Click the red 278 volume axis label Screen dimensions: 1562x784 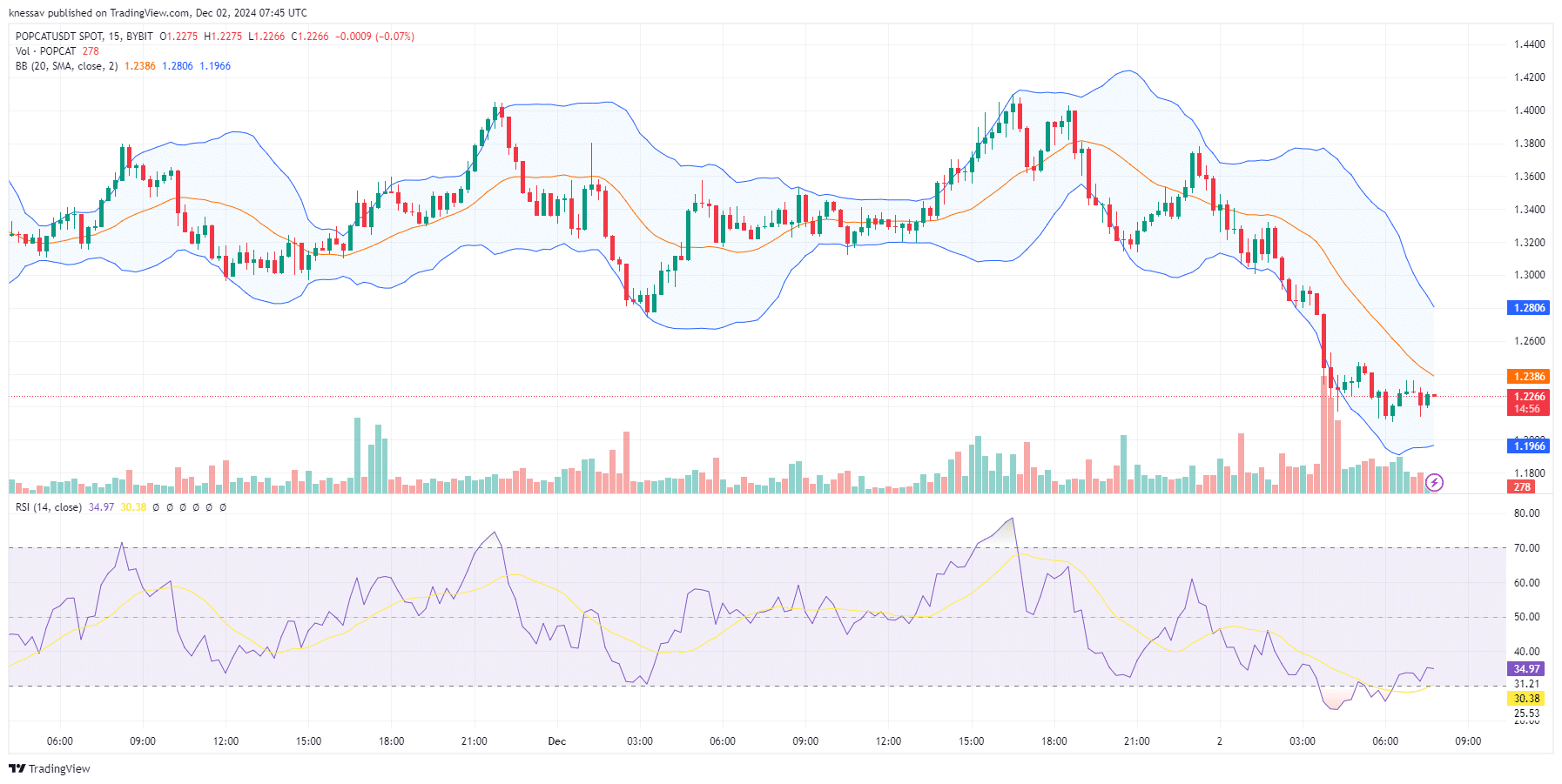tap(1521, 487)
